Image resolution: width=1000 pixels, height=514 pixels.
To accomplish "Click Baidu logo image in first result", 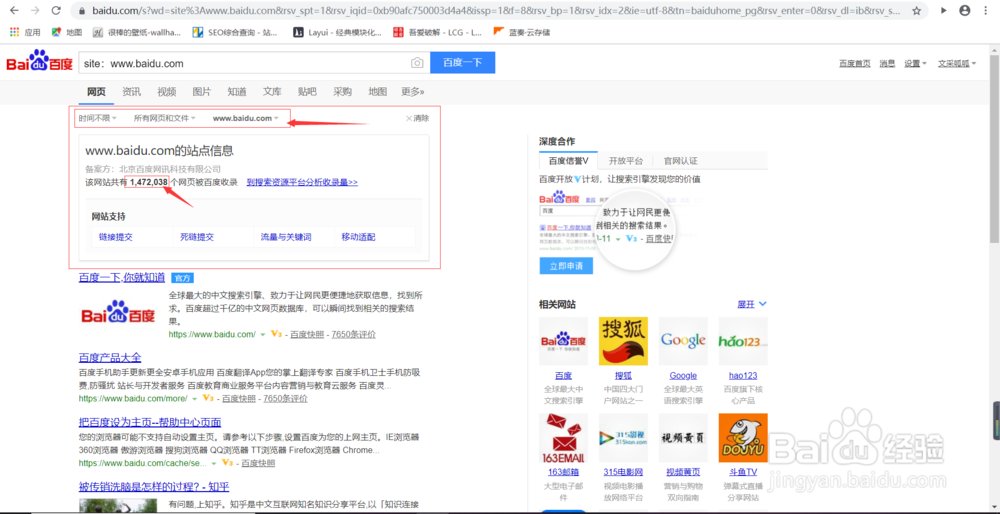I will tap(118, 313).
